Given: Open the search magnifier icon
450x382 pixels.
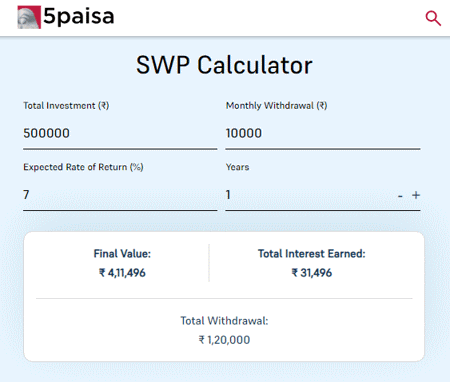Looking at the screenshot, I should click(433, 18).
